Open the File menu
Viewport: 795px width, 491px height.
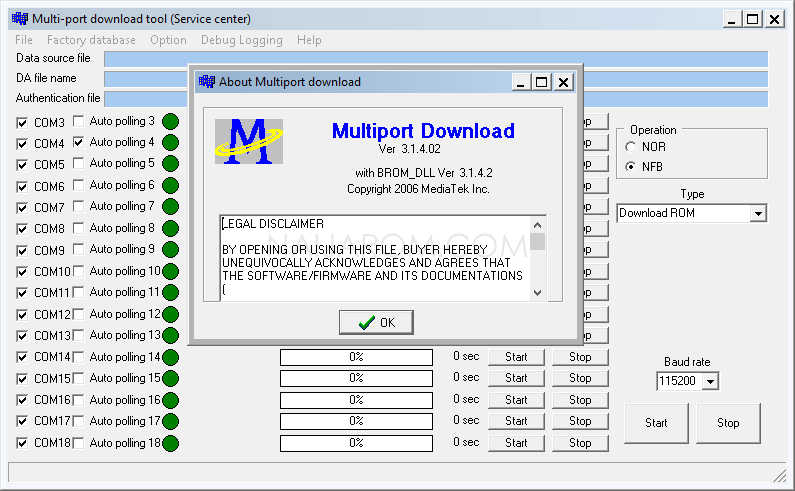[24, 40]
